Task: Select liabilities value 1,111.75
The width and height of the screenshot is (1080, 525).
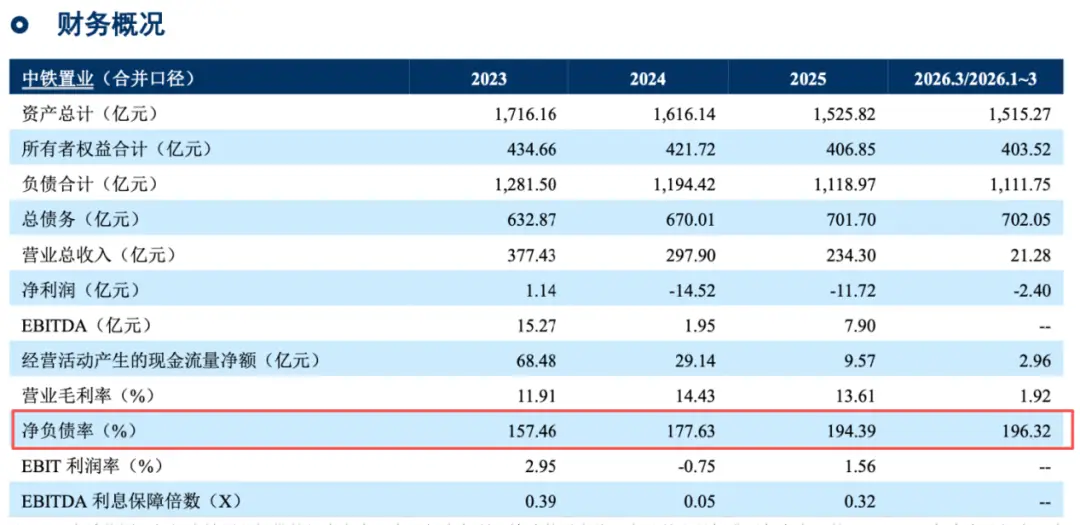Action: pyautogui.click(x=1018, y=185)
